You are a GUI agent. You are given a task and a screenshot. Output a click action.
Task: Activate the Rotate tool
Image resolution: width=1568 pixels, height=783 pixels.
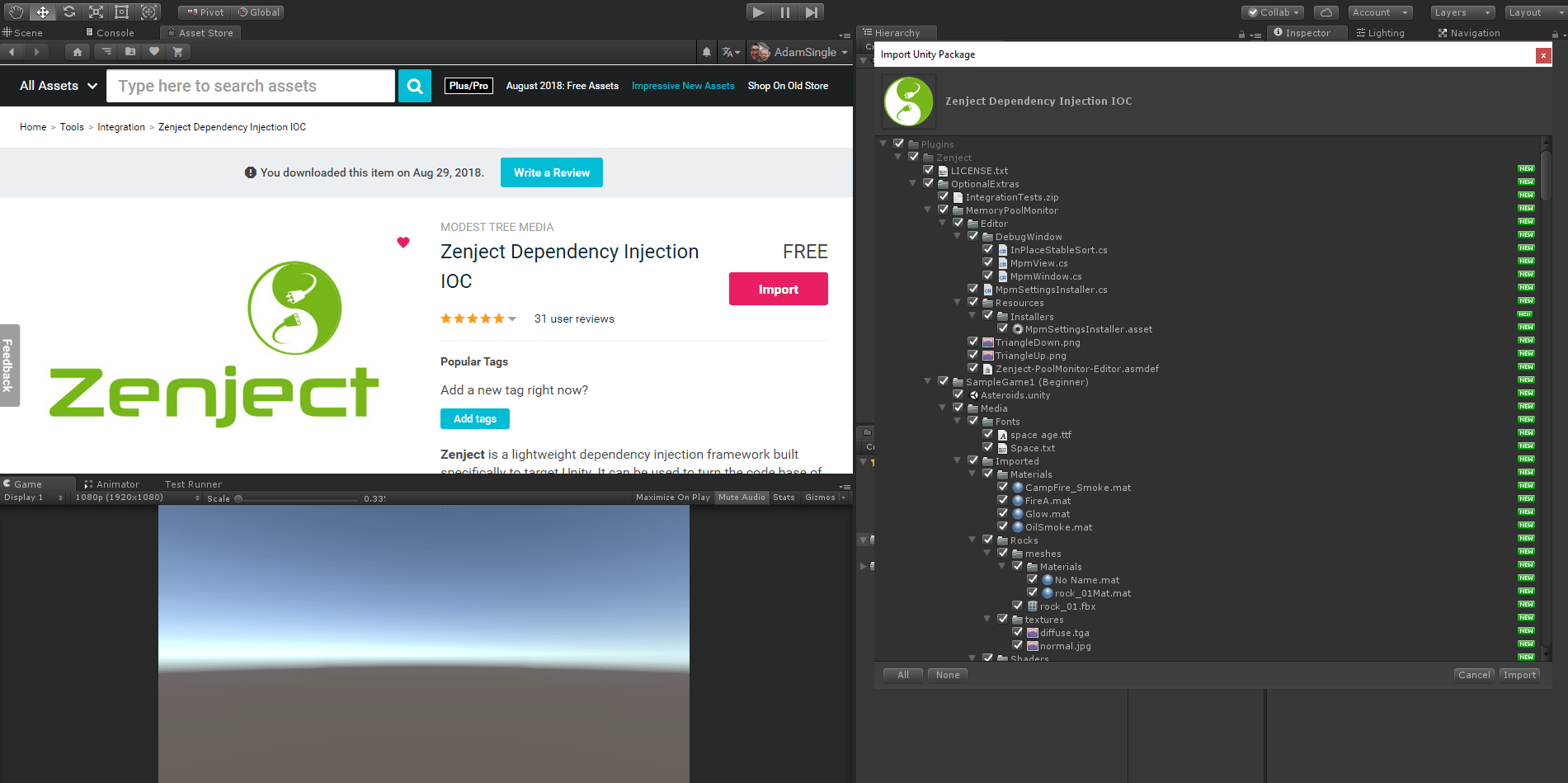(69, 12)
